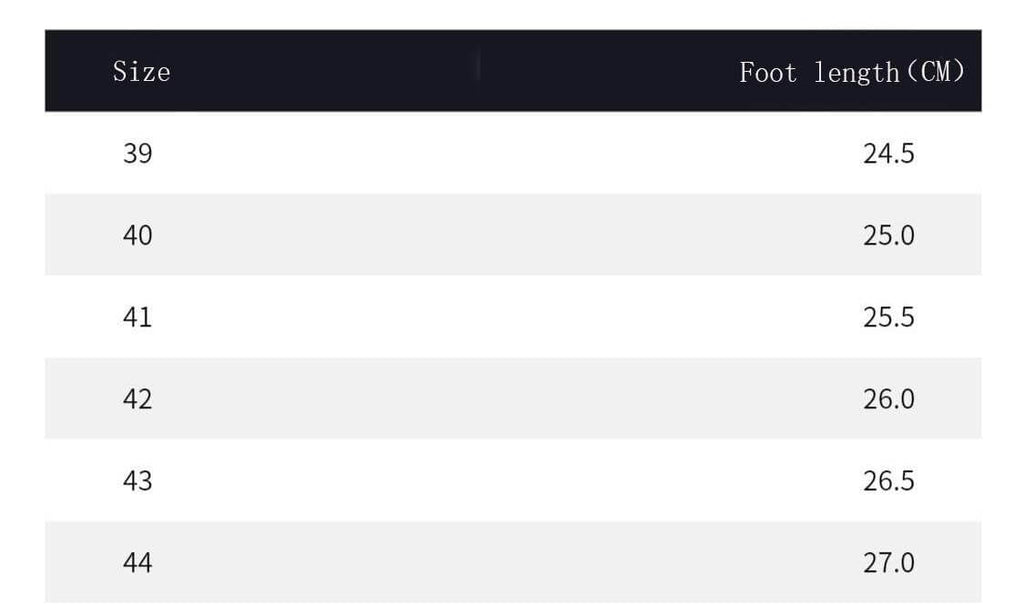Click the gray row for size 40
Image resolution: width=1024 pixels, height=613 pixels.
click(513, 234)
